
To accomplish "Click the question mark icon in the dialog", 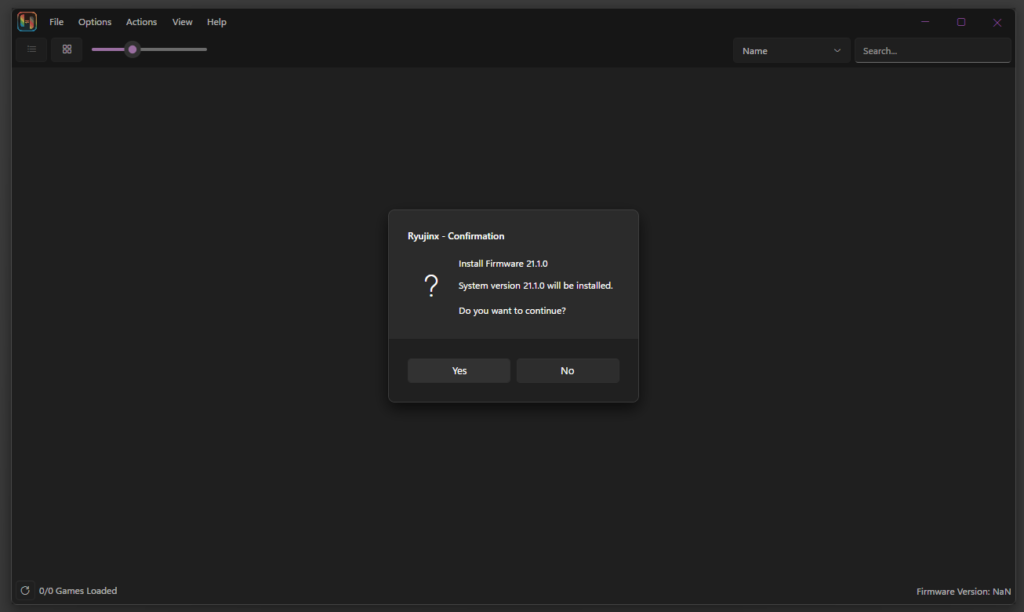I will click(x=431, y=285).
